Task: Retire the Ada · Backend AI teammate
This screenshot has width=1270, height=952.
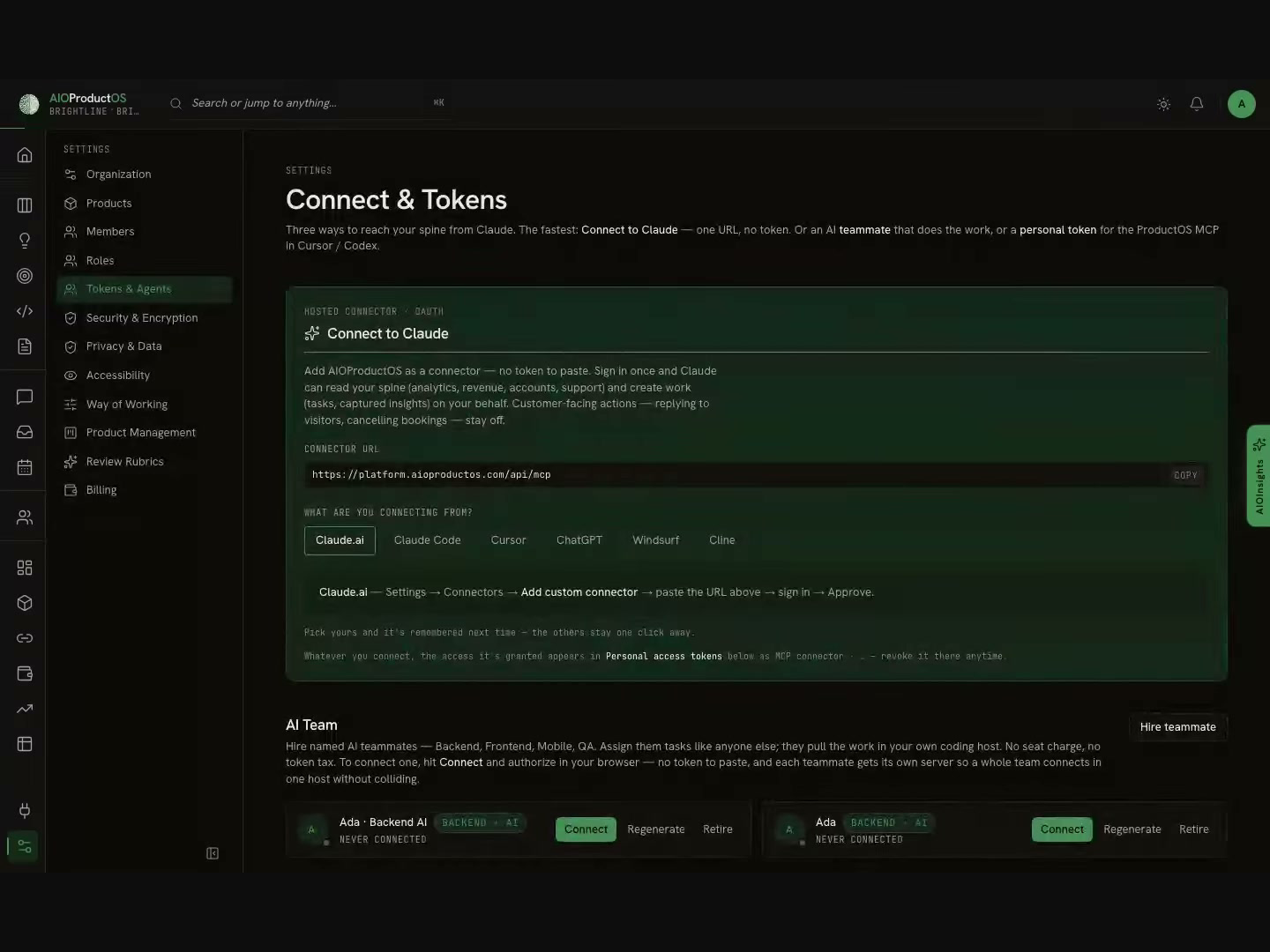Action: click(718, 829)
